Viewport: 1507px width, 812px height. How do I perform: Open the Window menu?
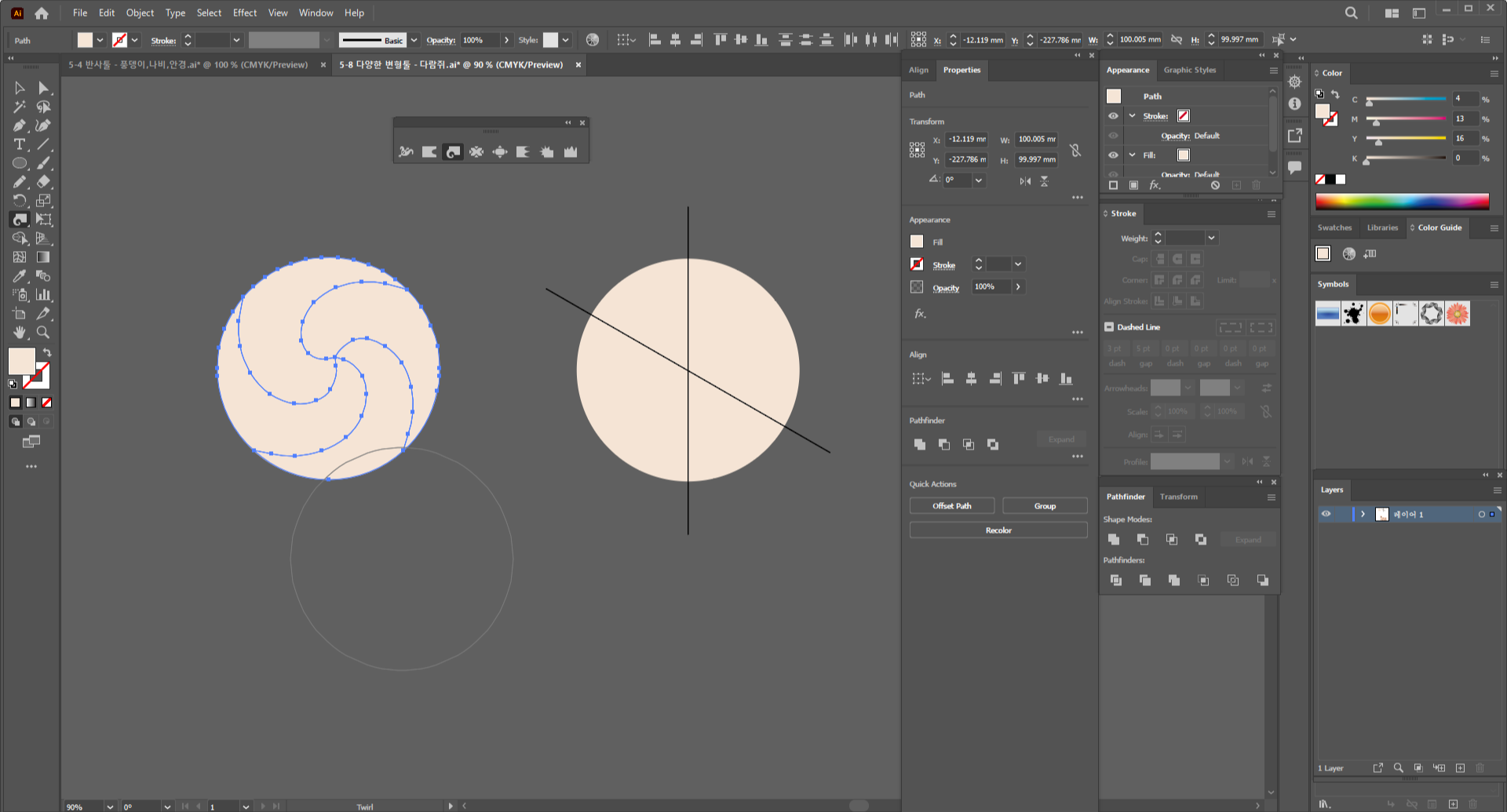pyautogui.click(x=316, y=13)
